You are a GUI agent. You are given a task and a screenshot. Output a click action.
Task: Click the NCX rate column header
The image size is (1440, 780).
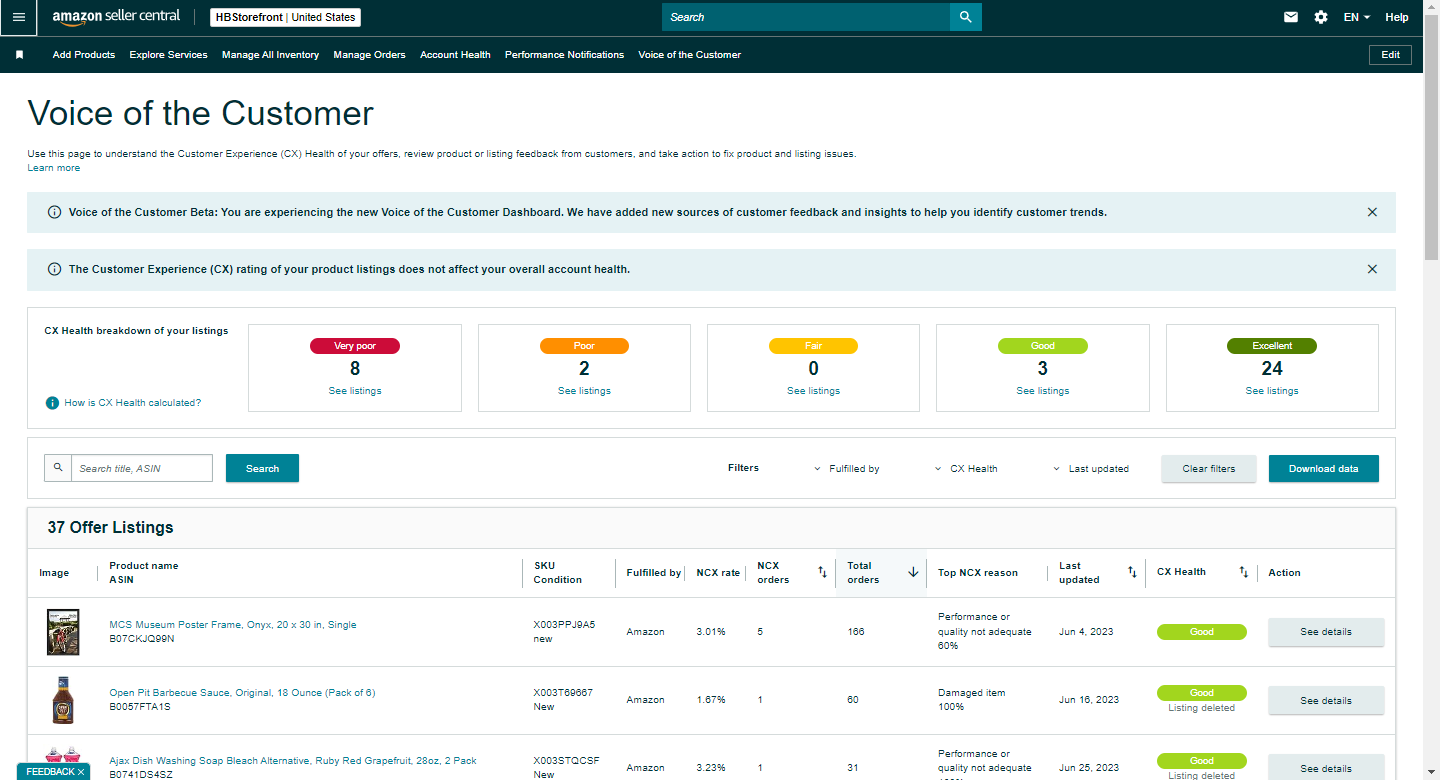(x=718, y=573)
